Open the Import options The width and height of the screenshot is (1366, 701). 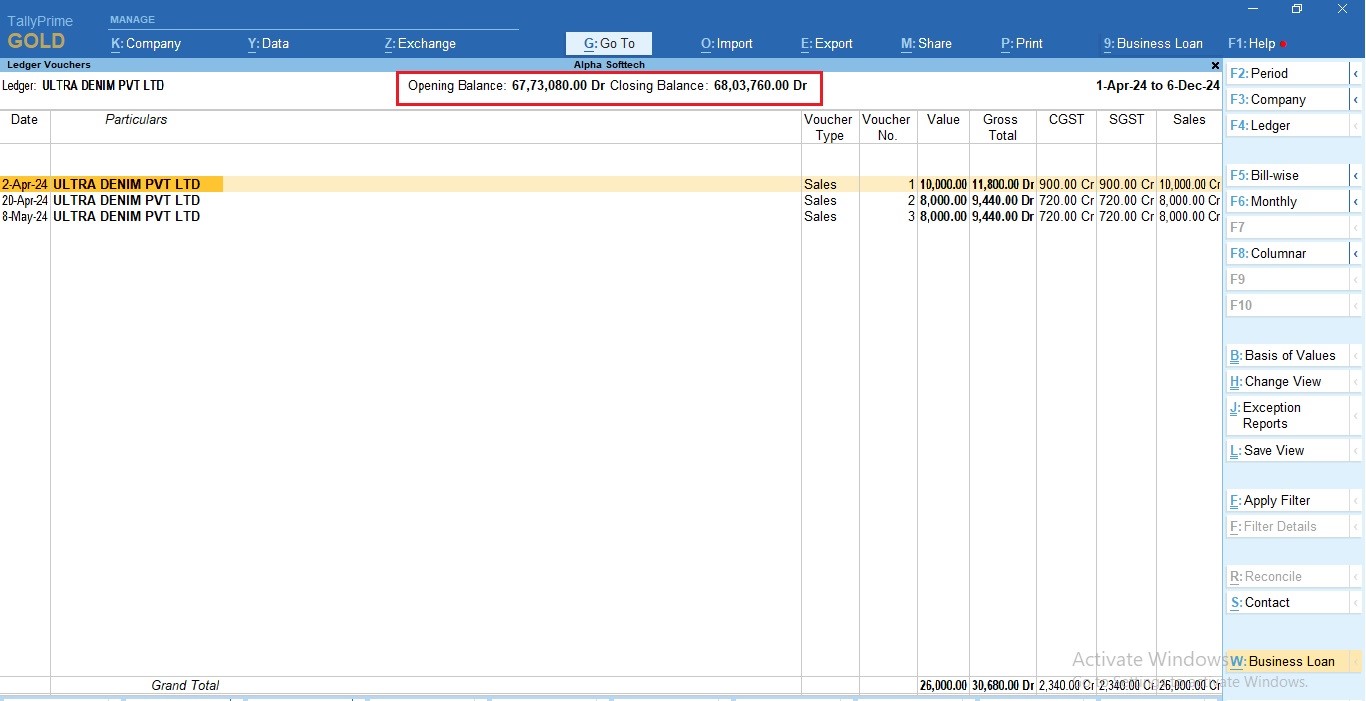click(726, 43)
